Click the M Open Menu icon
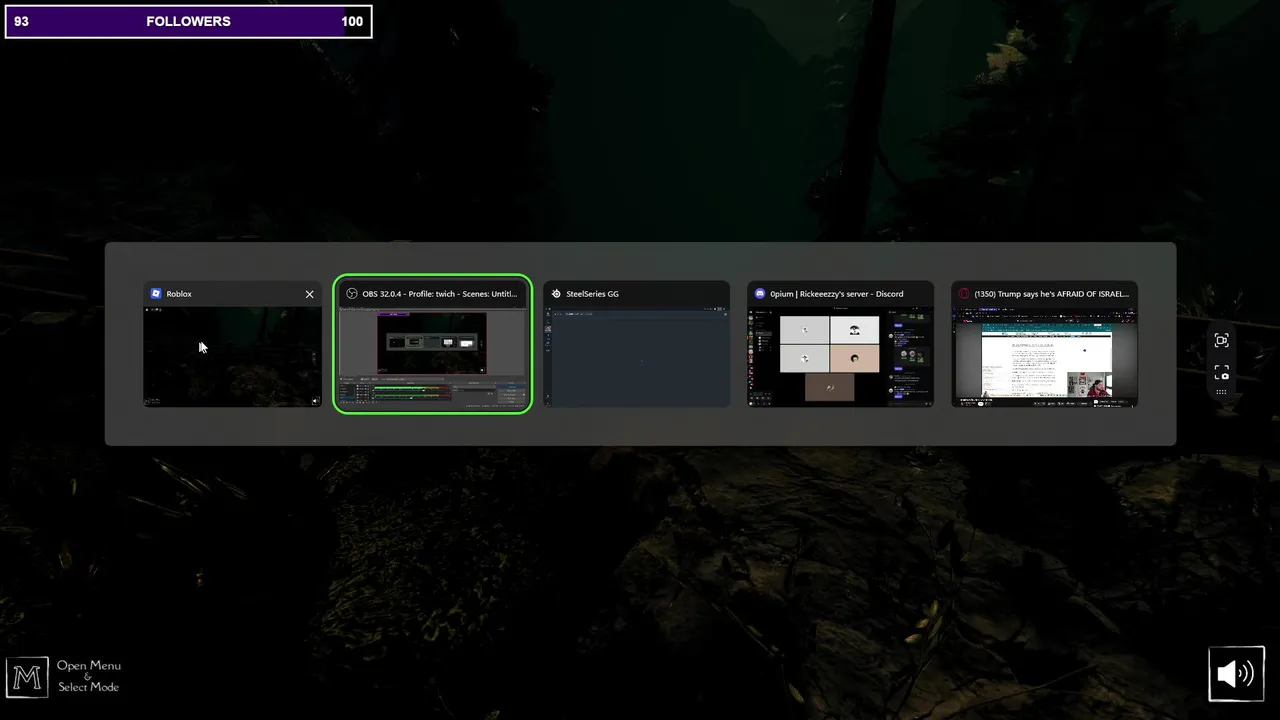The height and width of the screenshot is (720, 1280). pos(27,678)
